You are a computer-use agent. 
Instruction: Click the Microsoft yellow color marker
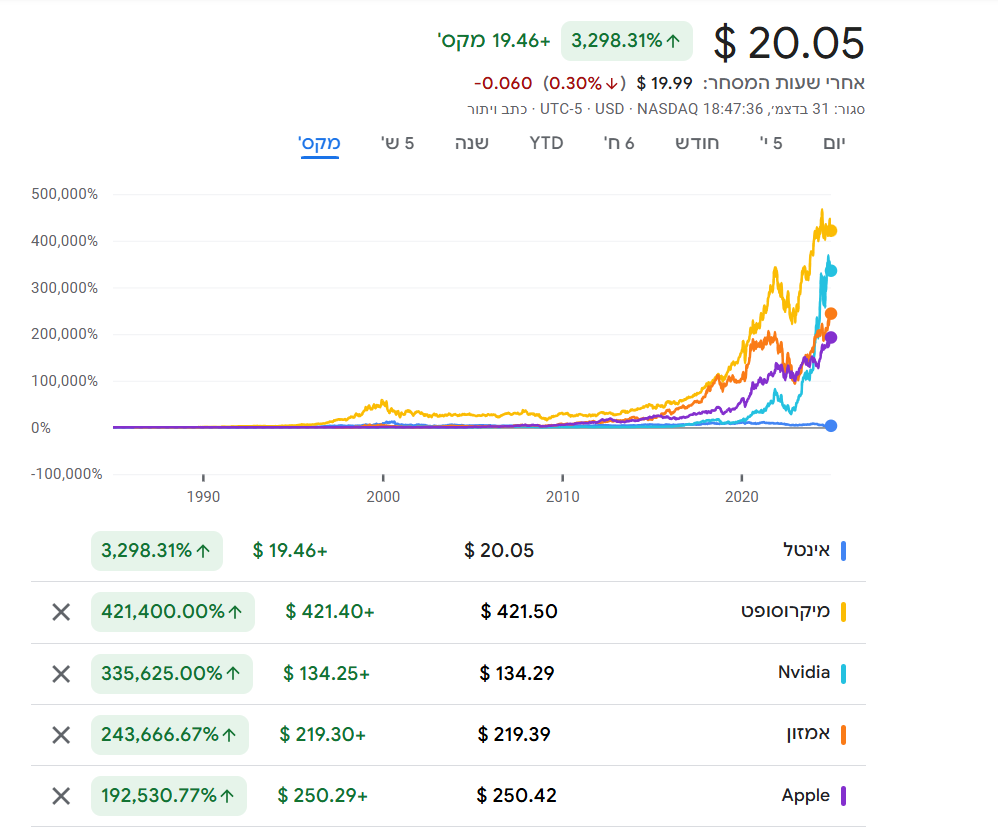844,612
